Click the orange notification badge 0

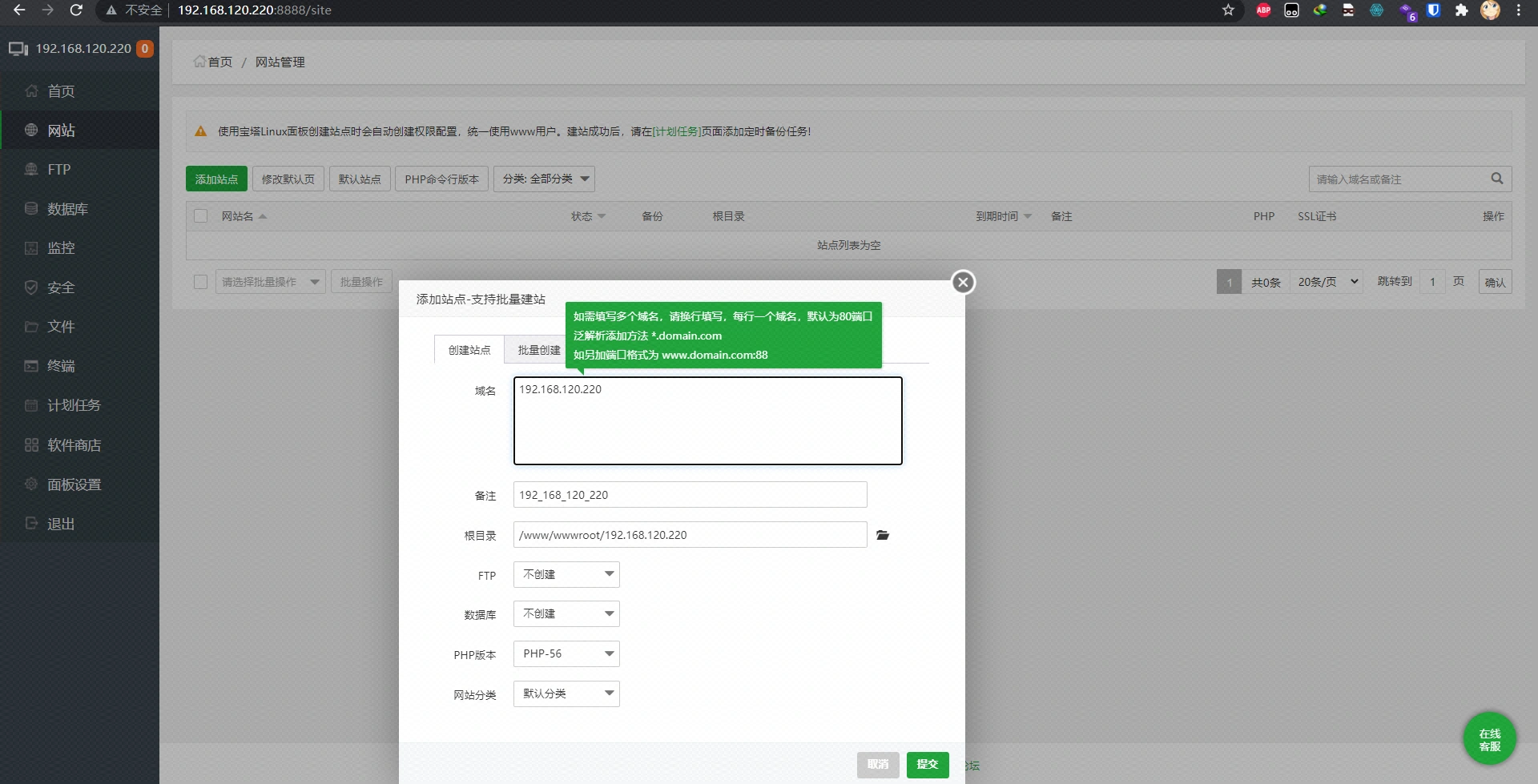[x=145, y=48]
